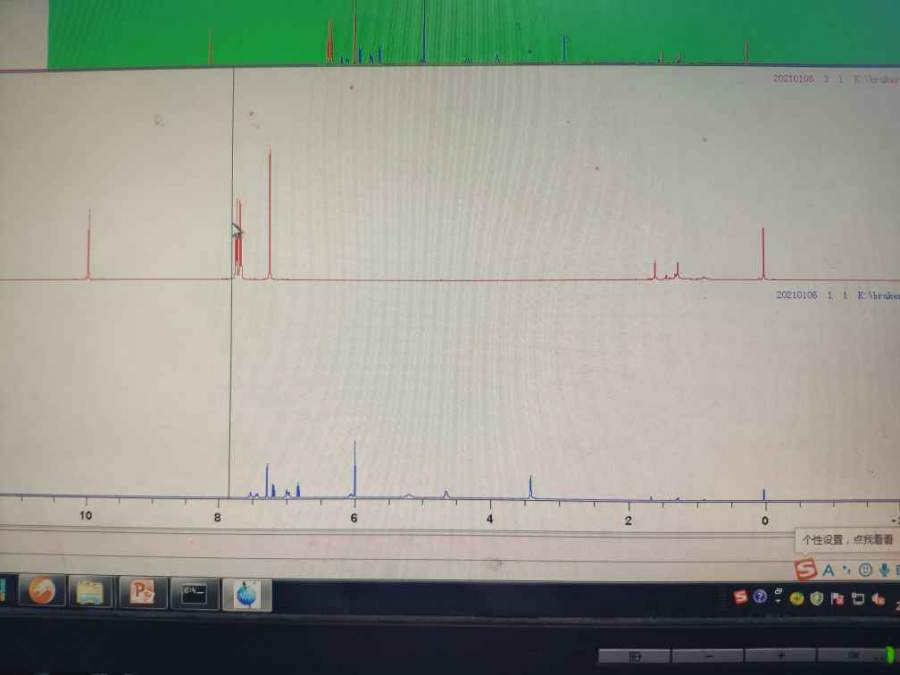Click axis label 8 on ppm scale

coord(217,517)
